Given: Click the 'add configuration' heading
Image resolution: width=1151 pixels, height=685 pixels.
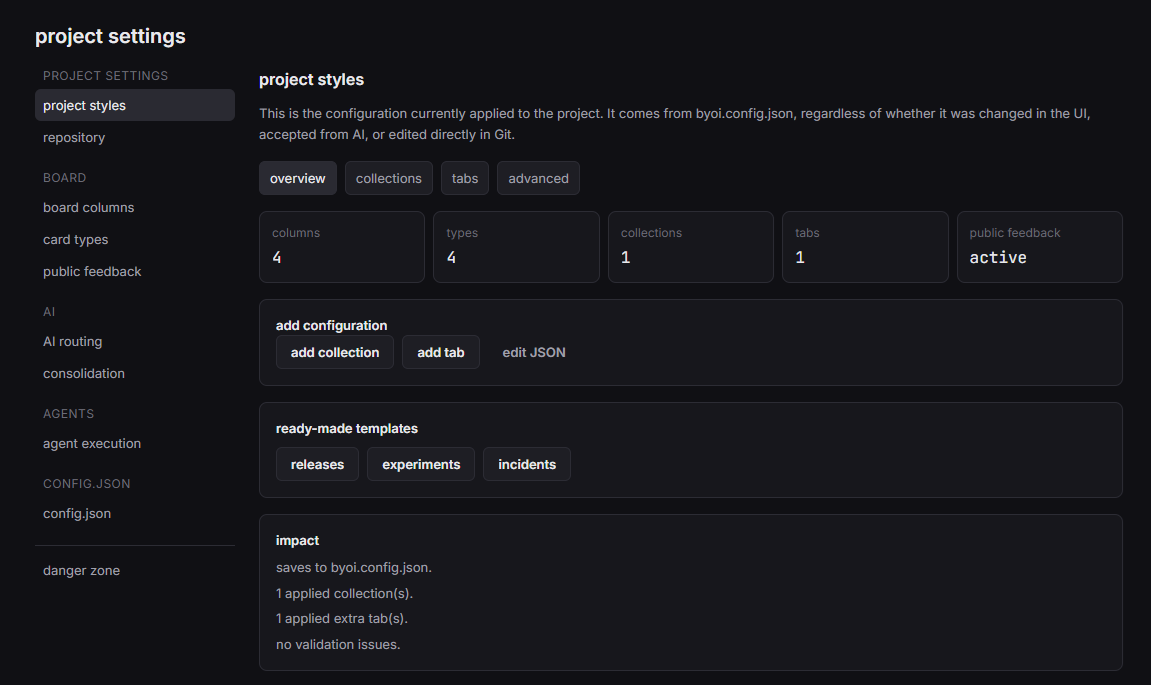Looking at the screenshot, I should tap(331, 325).
